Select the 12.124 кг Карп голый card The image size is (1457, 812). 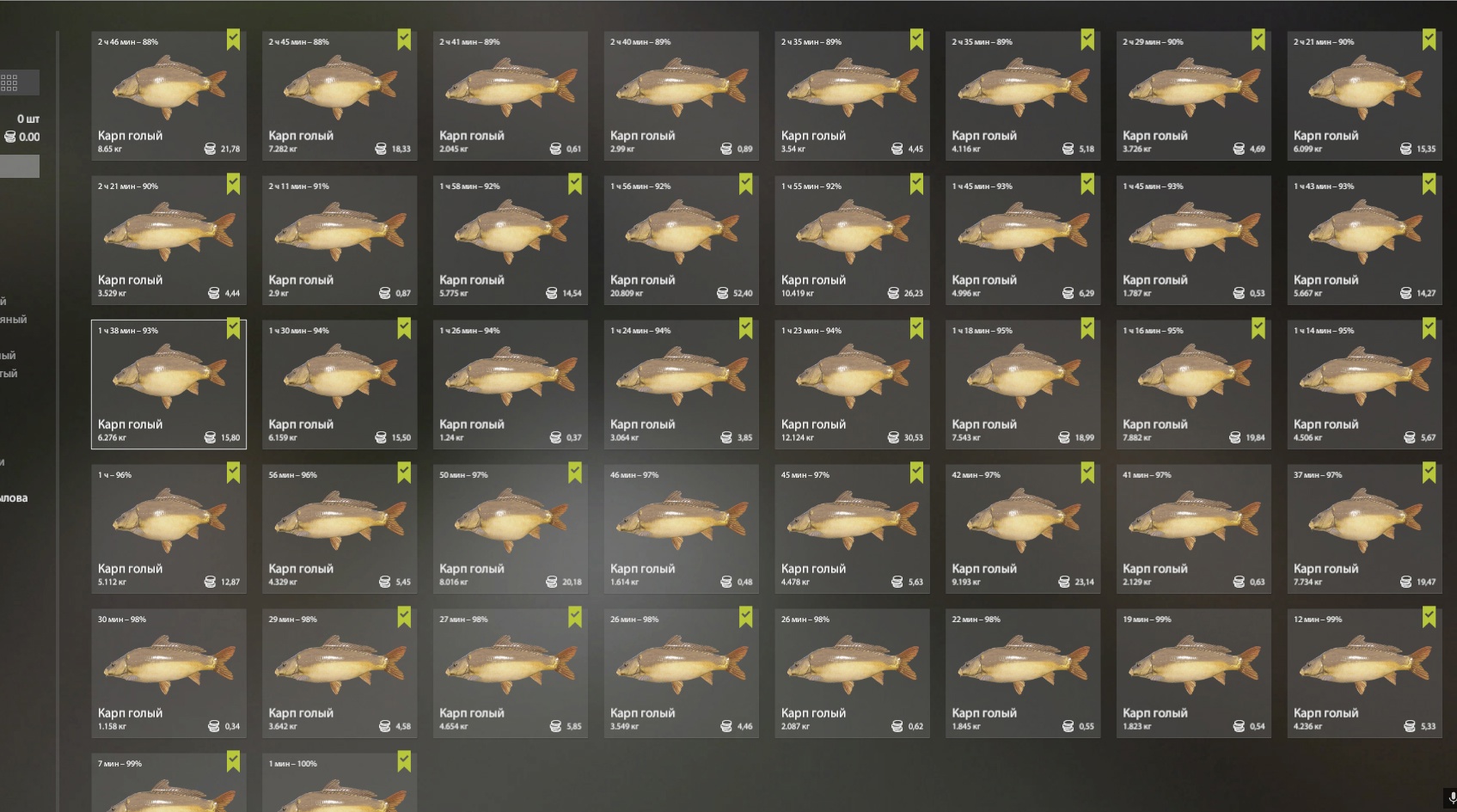852,384
